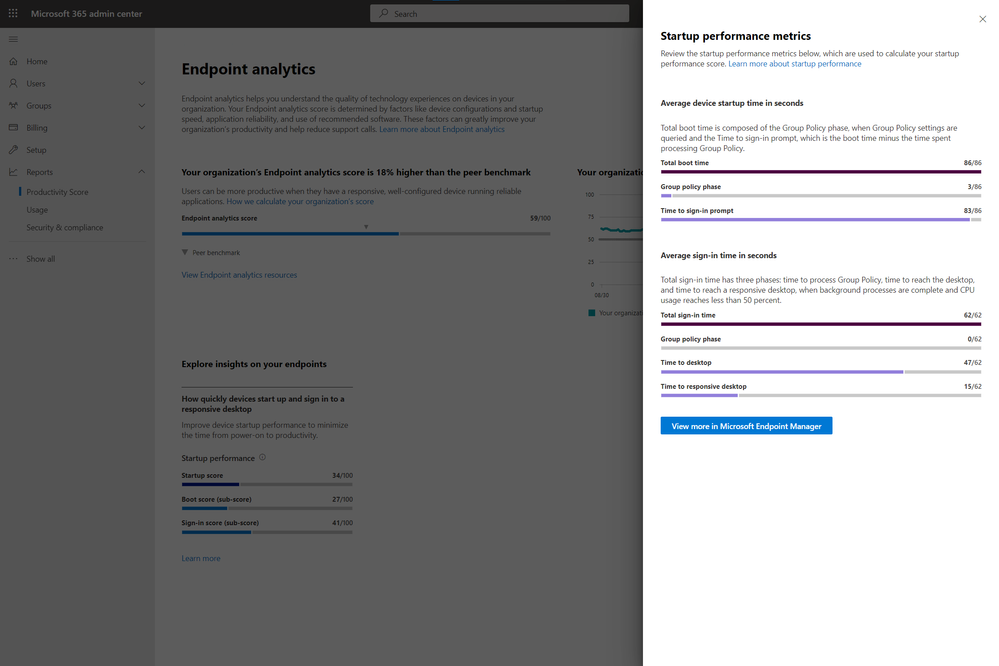This screenshot has width=999, height=666.
Task: Select Usage under Reports
Action: tap(37, 210)
